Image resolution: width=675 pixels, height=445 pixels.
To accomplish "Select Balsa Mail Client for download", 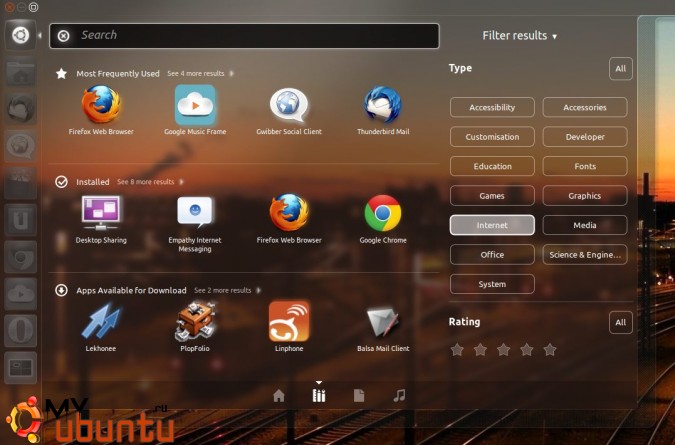I will (x=383, y=322).
